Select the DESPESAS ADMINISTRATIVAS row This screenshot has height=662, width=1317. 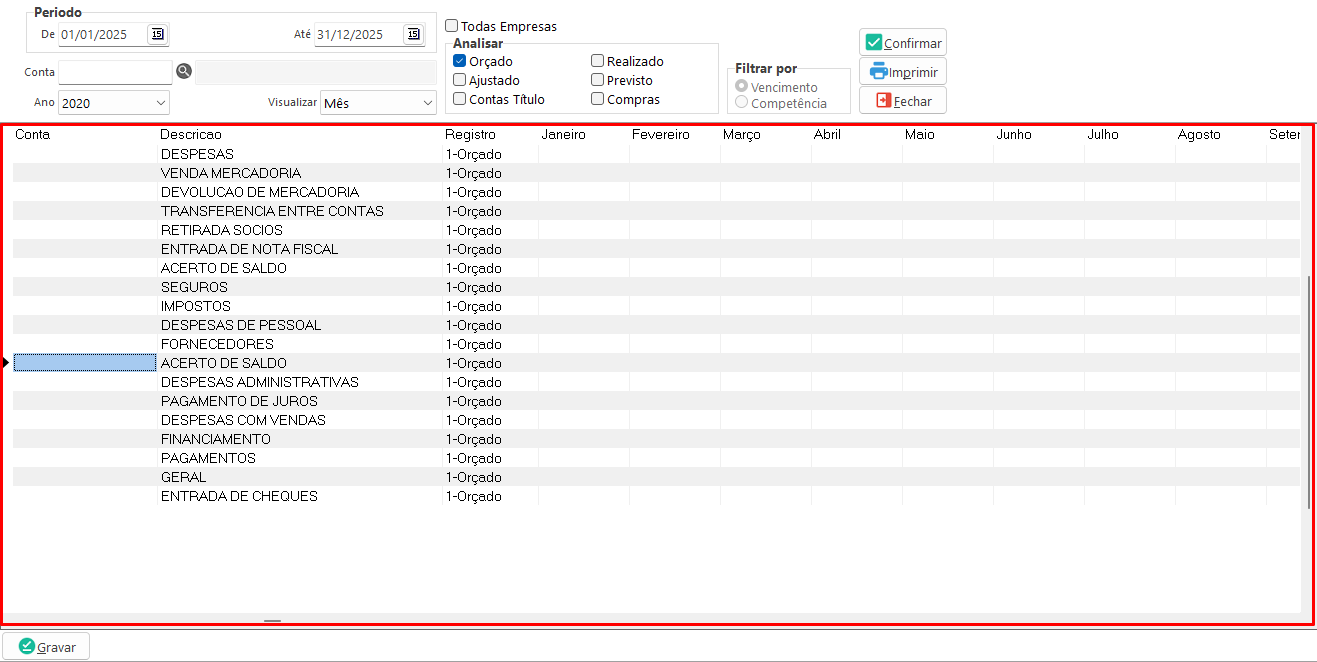click(x=259, y=382)
